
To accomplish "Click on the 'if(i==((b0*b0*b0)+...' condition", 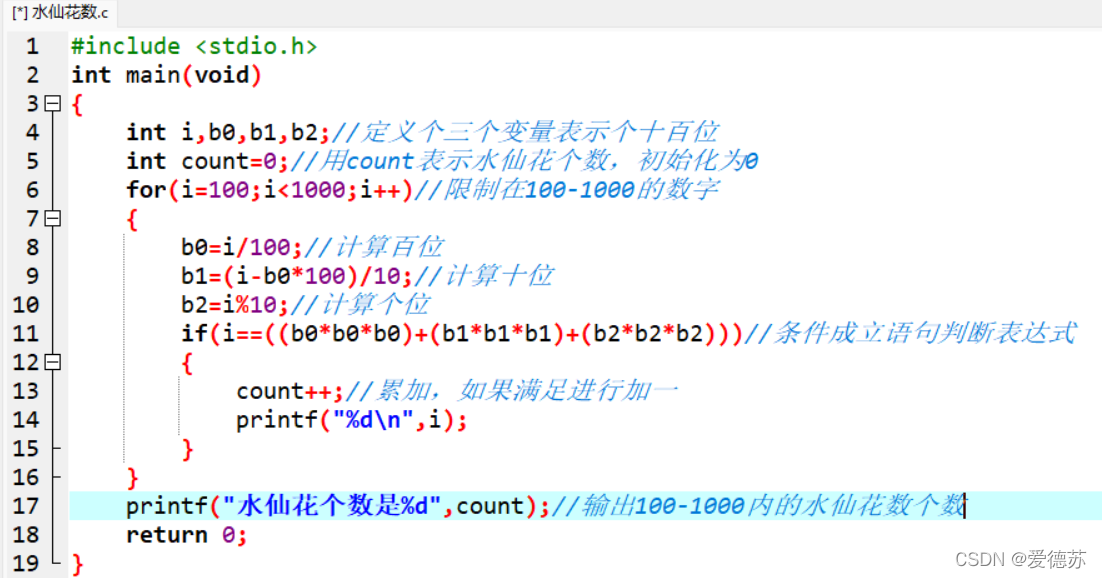I will [462, 333].
